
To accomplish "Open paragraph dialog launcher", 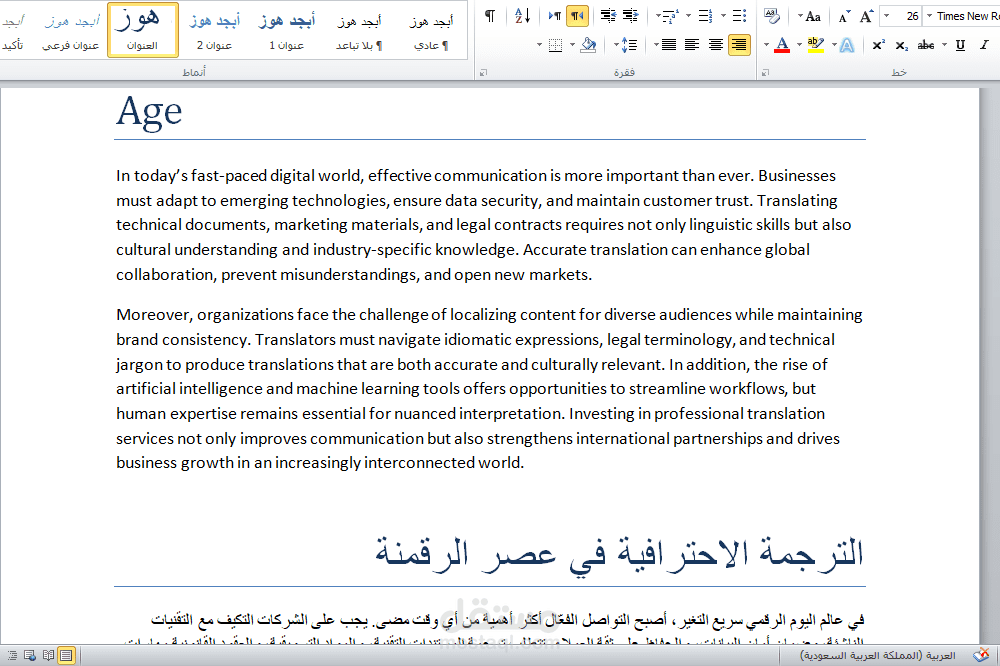I will coord(483,73).
